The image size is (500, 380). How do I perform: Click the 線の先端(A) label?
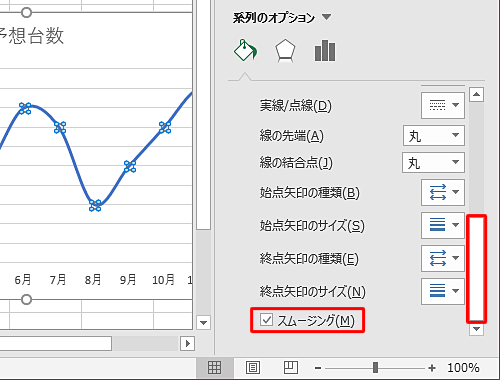point(292,136)
